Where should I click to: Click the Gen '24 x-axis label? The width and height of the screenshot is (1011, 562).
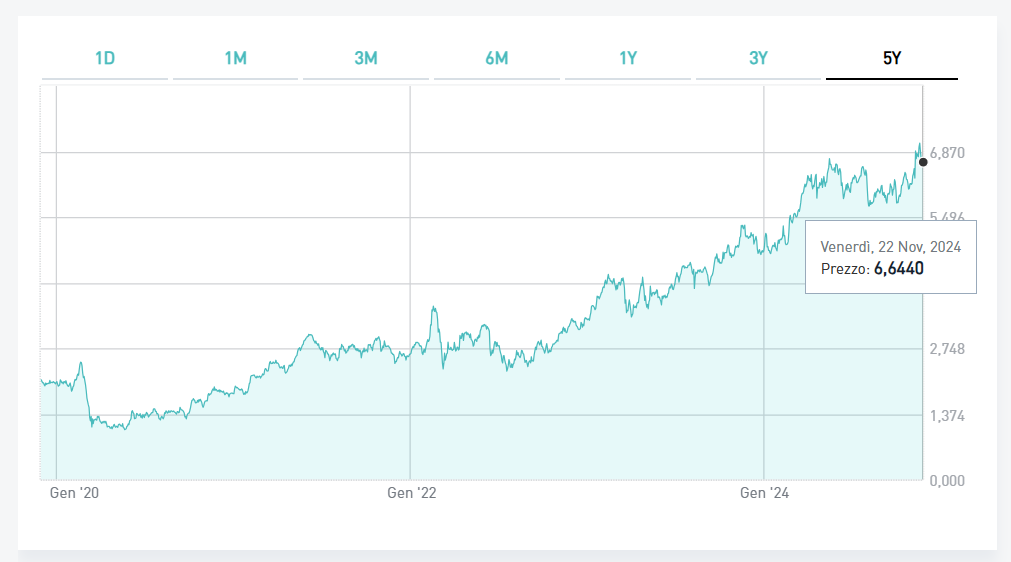pos(764,493)
